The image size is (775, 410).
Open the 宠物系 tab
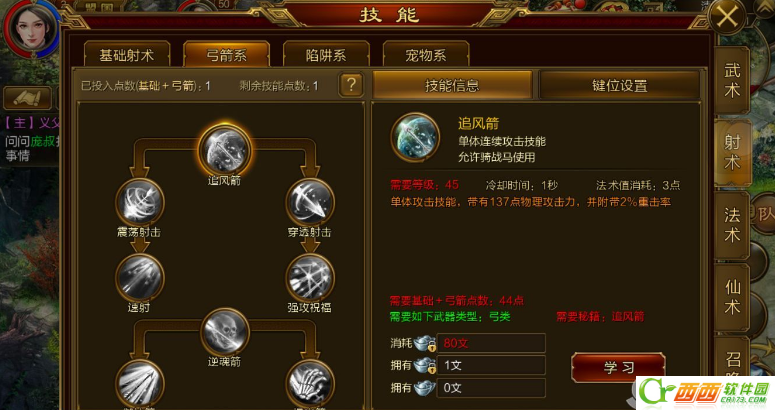(x=426, y=54)
